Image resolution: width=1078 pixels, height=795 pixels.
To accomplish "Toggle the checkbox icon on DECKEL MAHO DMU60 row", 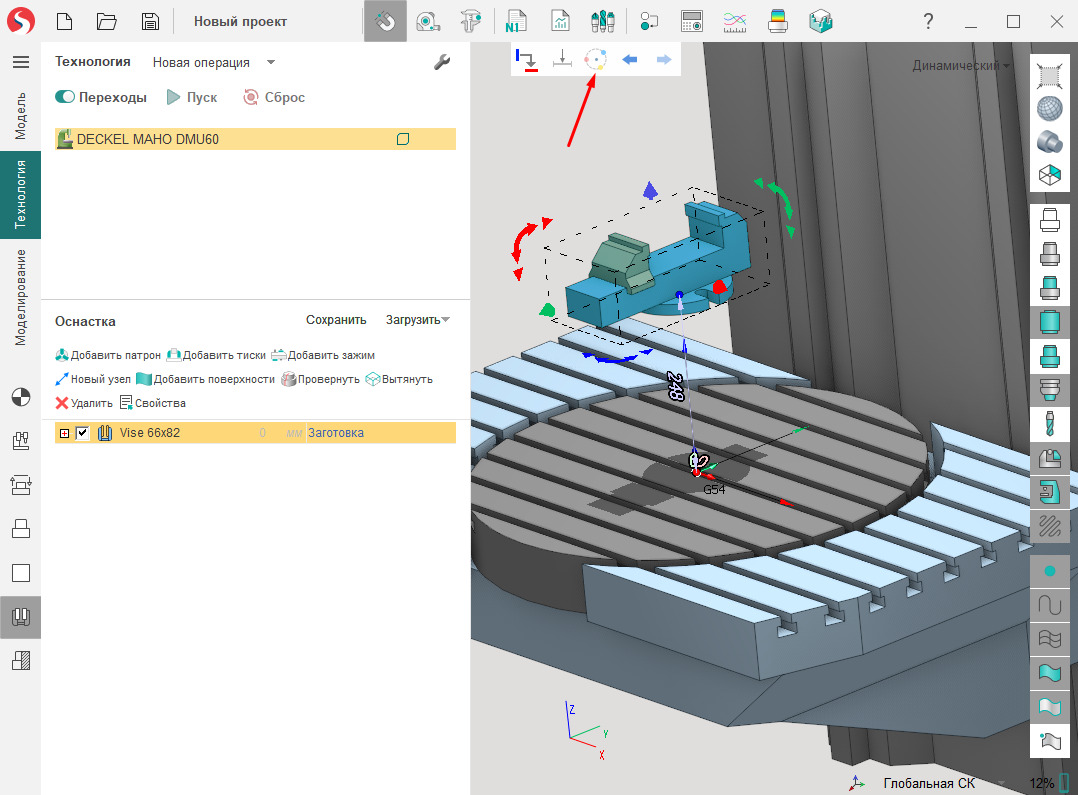I will click(x=403, y=139).
